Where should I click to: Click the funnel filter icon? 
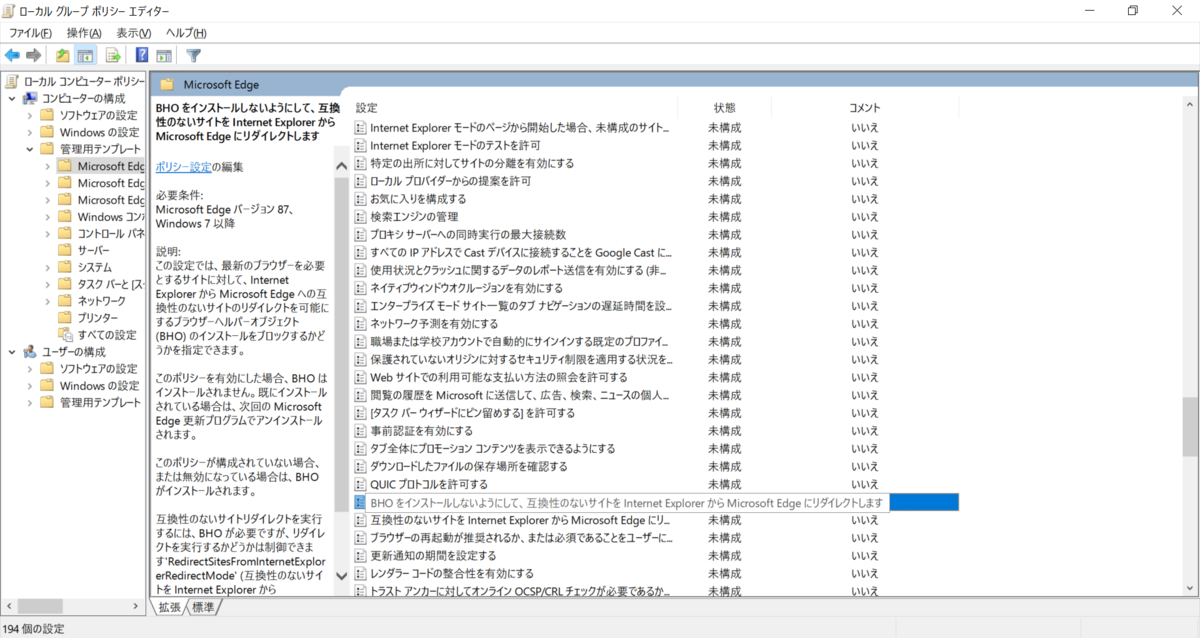coord(194,55)
